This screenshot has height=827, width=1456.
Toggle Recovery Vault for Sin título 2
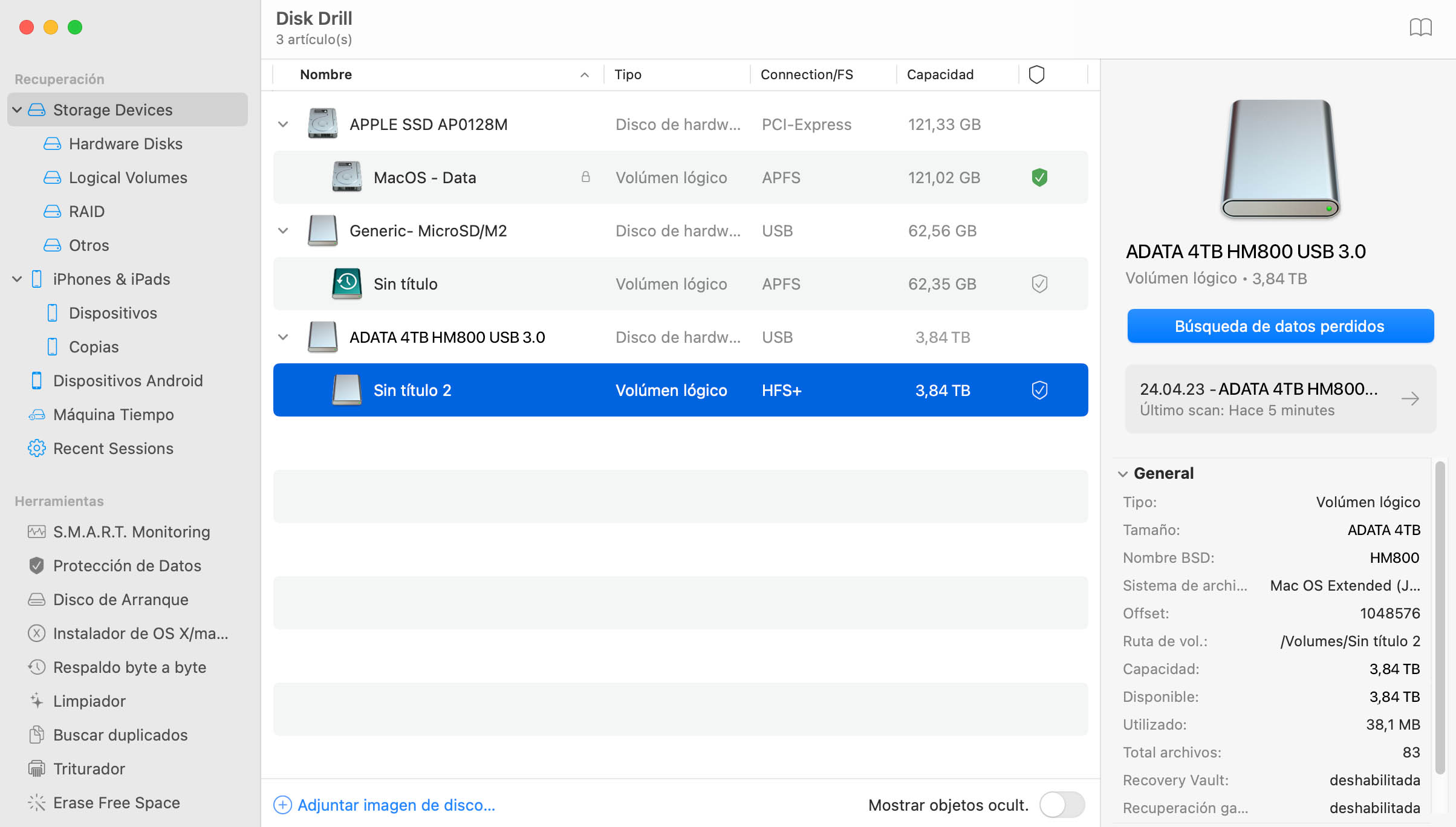point(1038,390)
